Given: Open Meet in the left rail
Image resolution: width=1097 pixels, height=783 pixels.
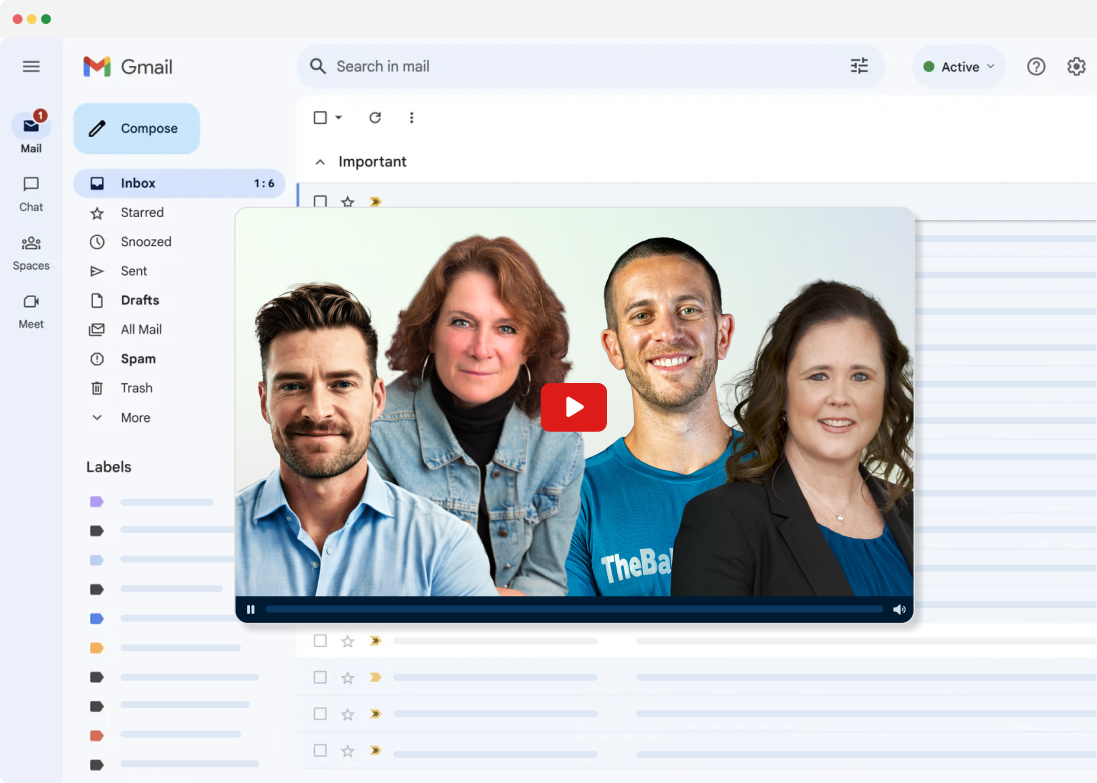Looking at the screenshot, I should 31,311.
